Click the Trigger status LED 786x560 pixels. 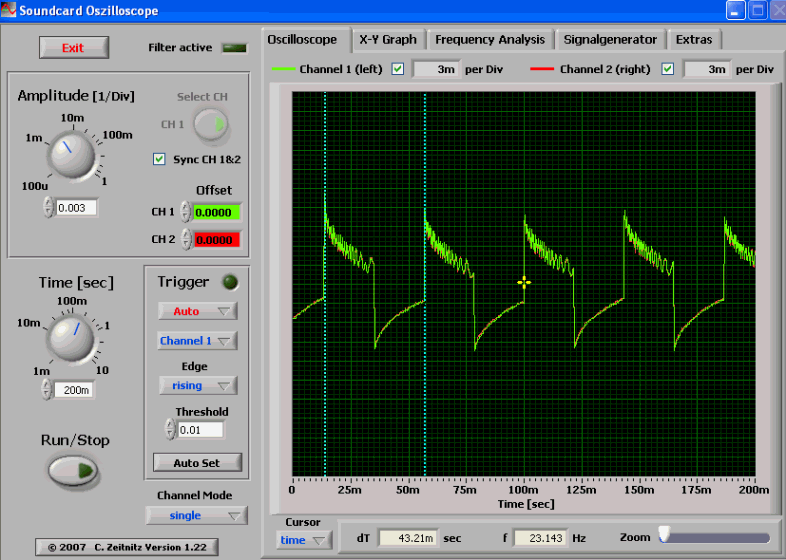point(231,283)
